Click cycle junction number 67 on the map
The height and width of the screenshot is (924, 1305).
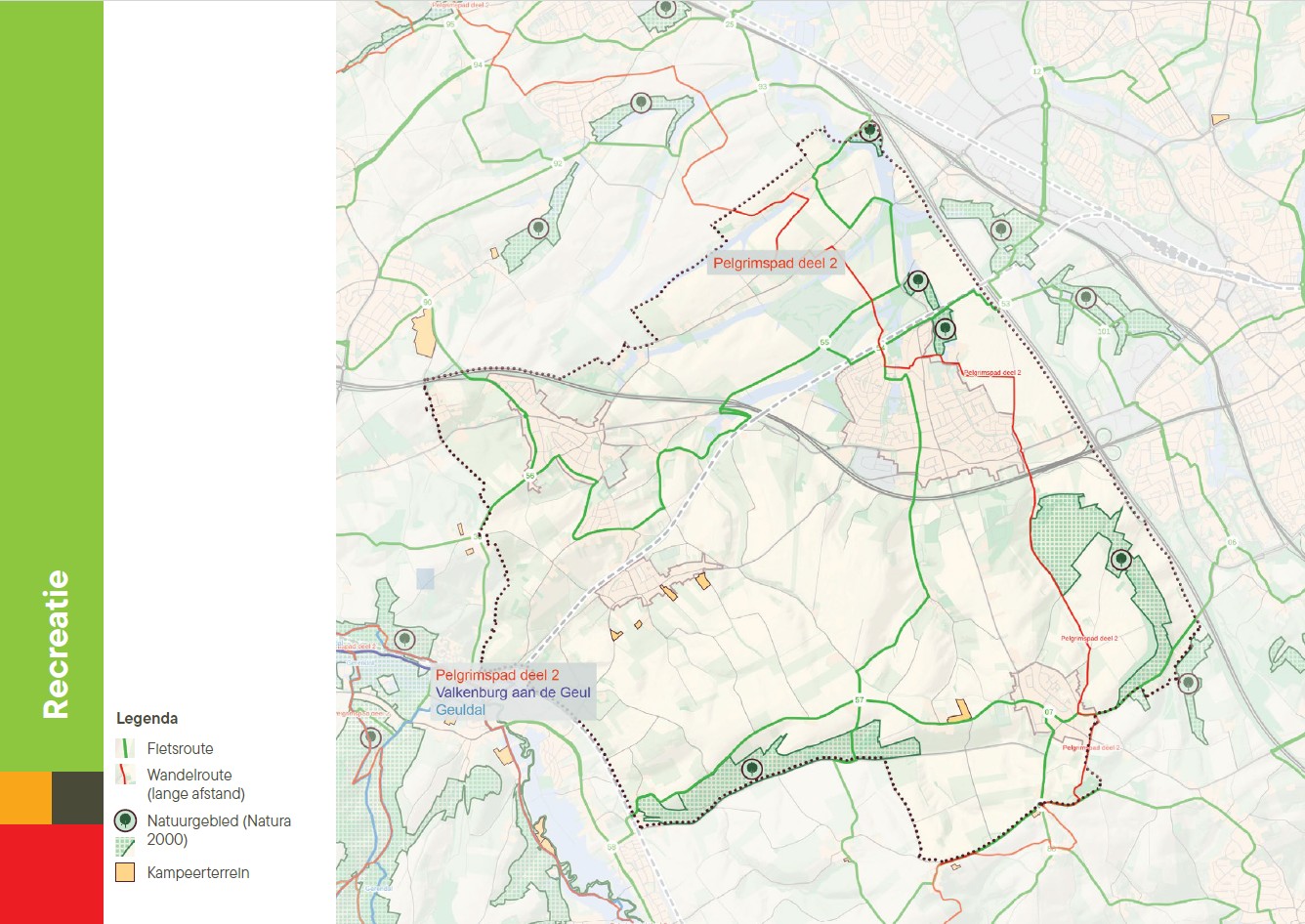[x=1049, y=712]
